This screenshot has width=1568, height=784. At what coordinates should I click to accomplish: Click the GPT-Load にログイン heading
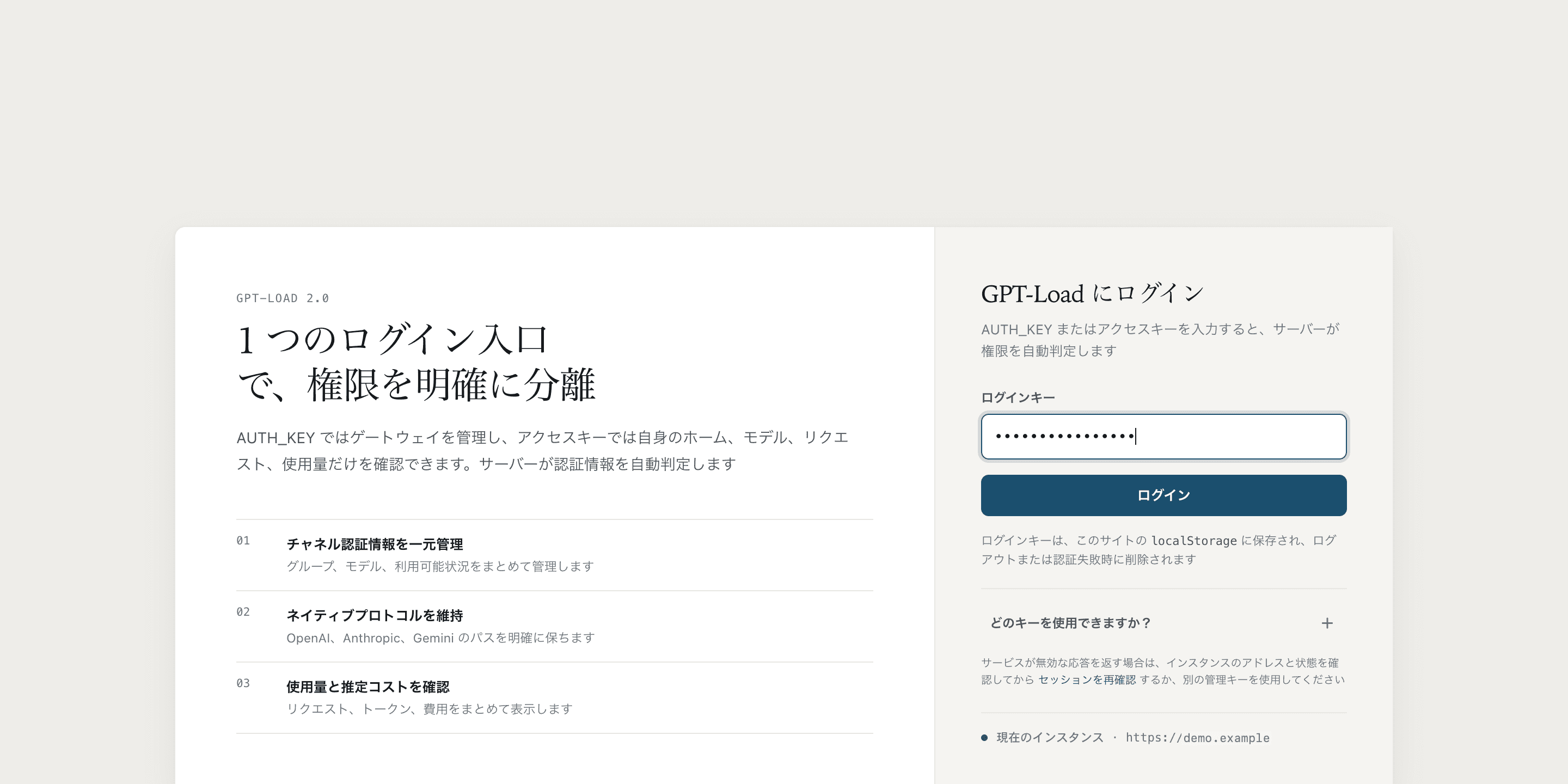coord(1093,294)
